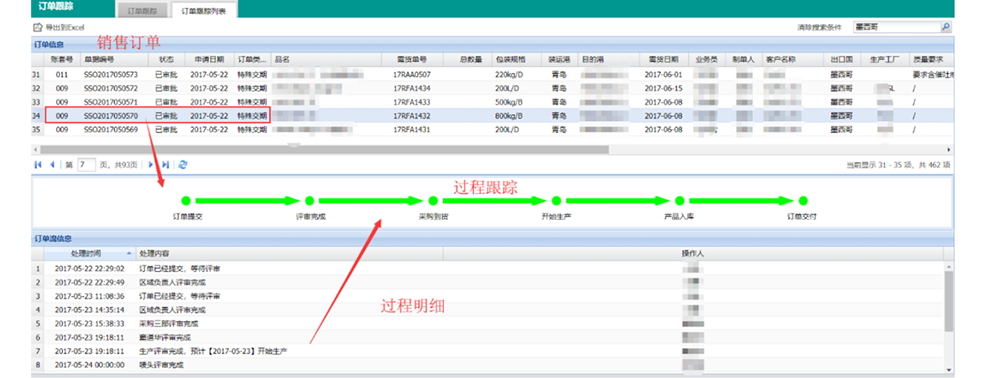Click the 订单提交 process node
This screenshot has height=378, width=1000.
point(186,201)
